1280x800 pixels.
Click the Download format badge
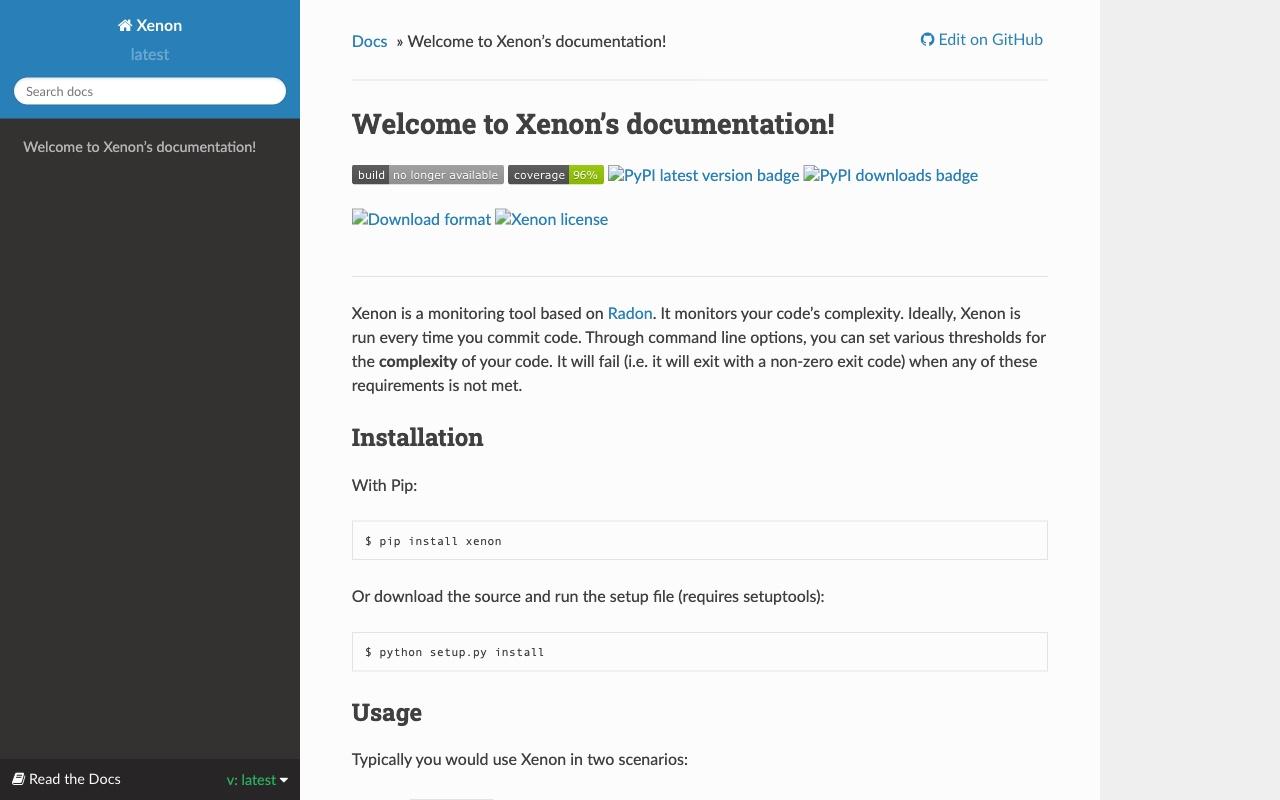point(421,219)
